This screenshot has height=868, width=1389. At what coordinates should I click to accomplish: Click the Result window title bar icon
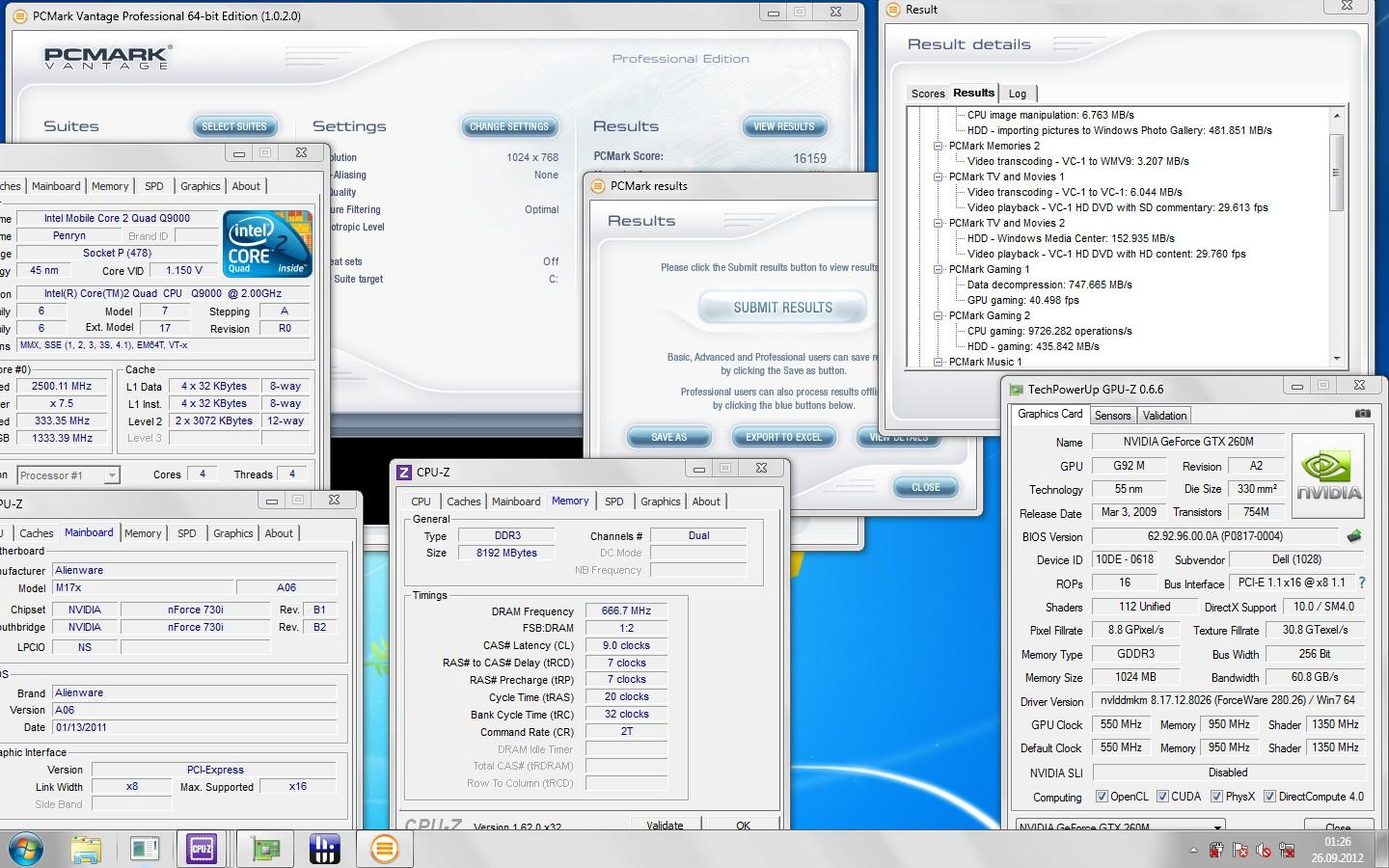tap(892, 9)
